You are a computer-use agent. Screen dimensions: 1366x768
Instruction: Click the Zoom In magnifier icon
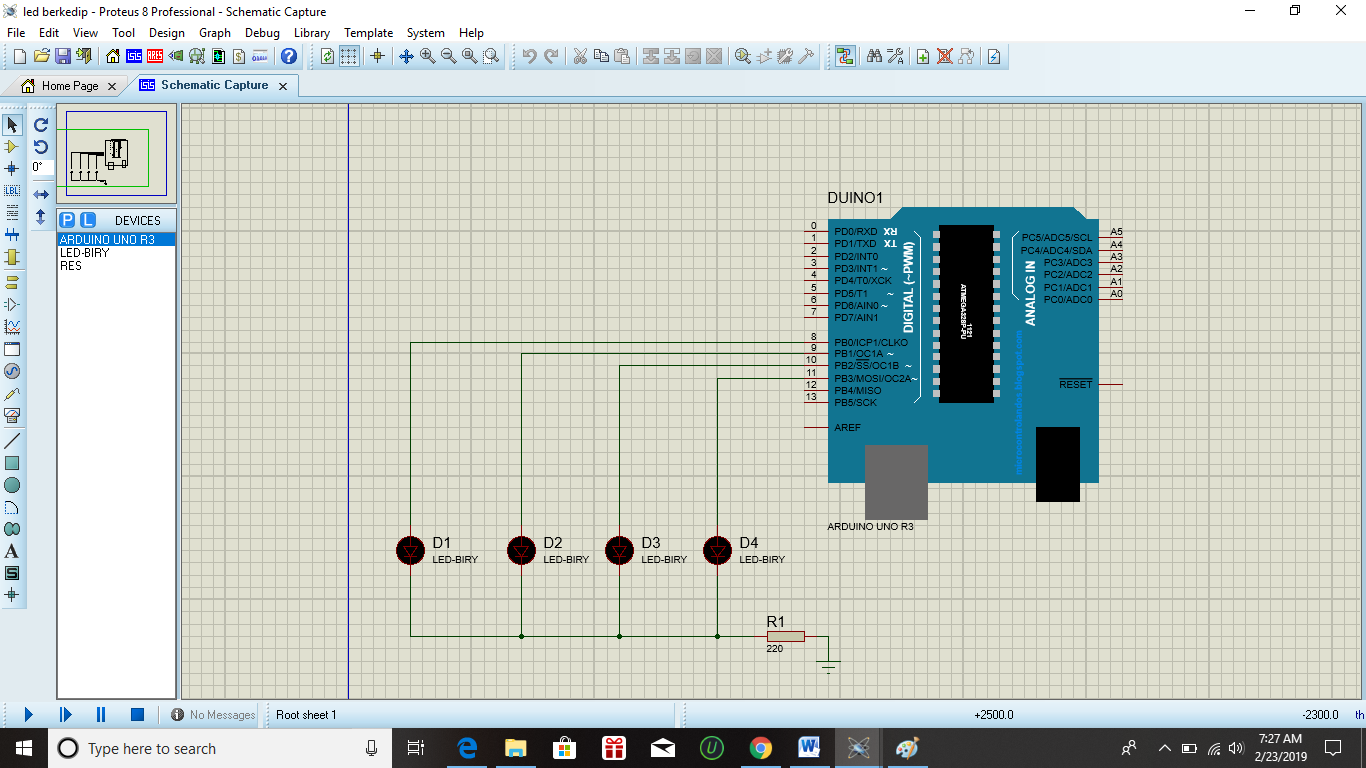tap(428, 56)
